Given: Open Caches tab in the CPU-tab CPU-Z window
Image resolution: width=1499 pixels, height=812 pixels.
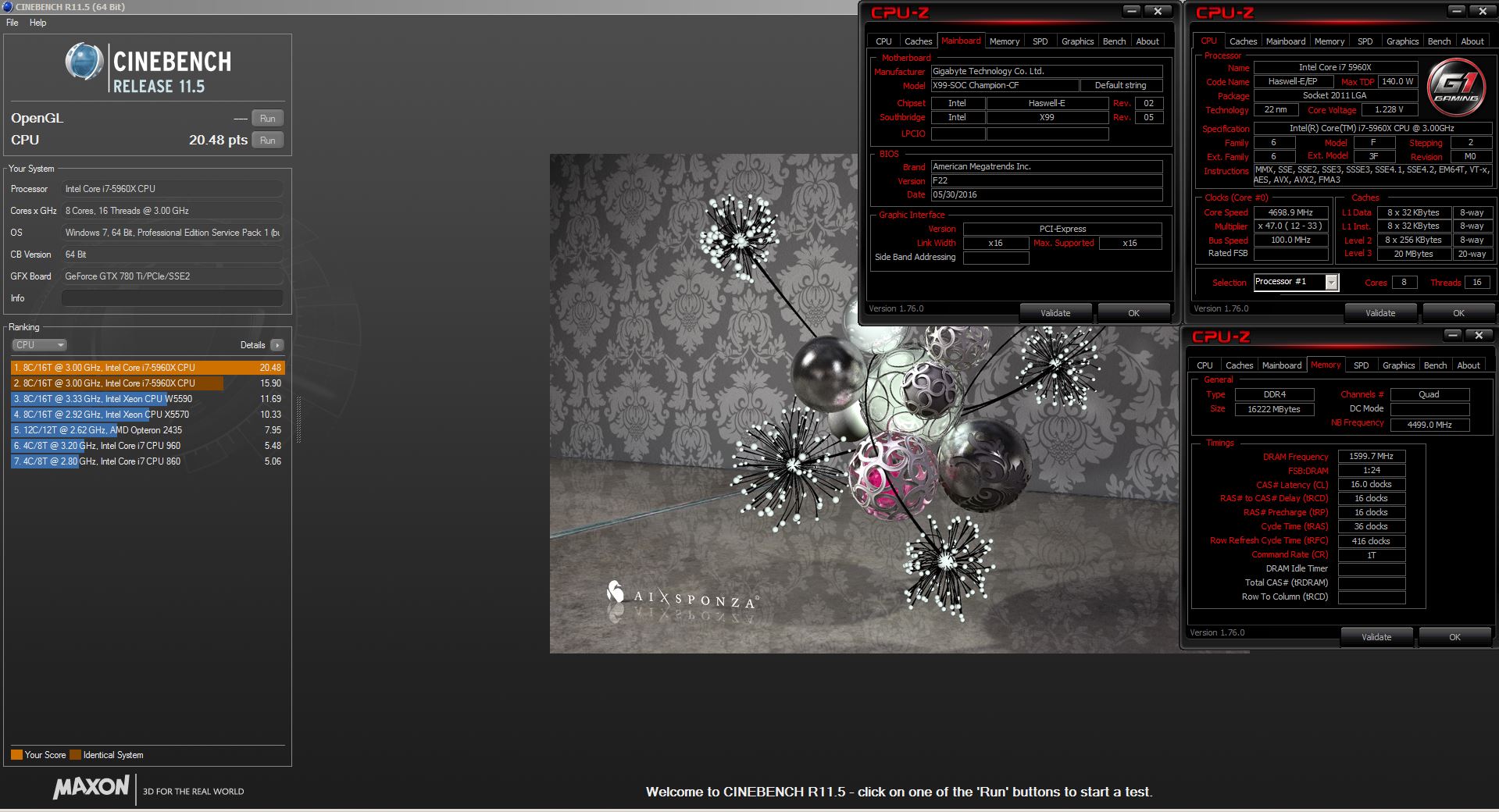Looking at the screenshot, I should (1243, 41).
